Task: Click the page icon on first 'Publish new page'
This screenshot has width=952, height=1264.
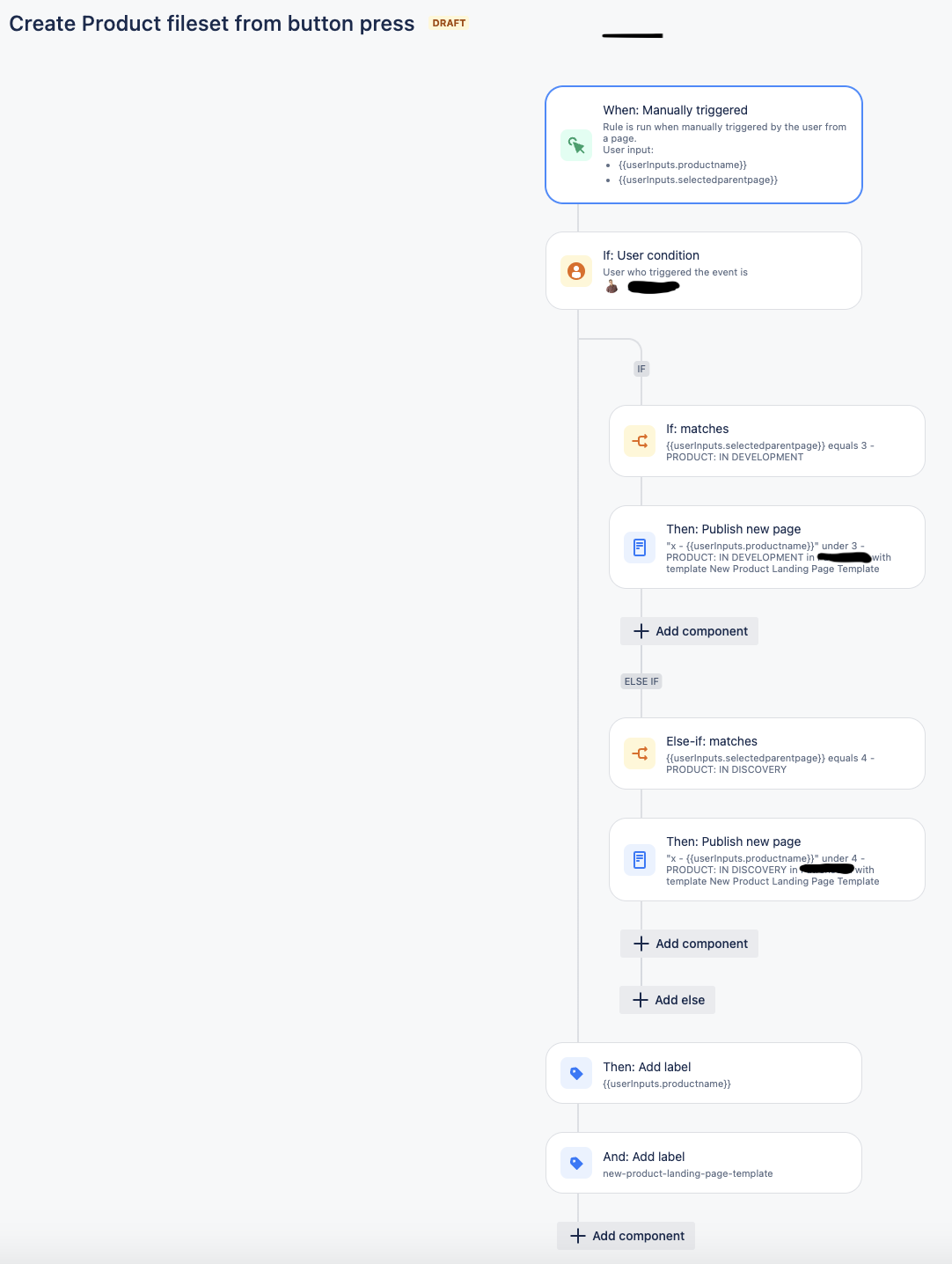Action: [640, 547]
